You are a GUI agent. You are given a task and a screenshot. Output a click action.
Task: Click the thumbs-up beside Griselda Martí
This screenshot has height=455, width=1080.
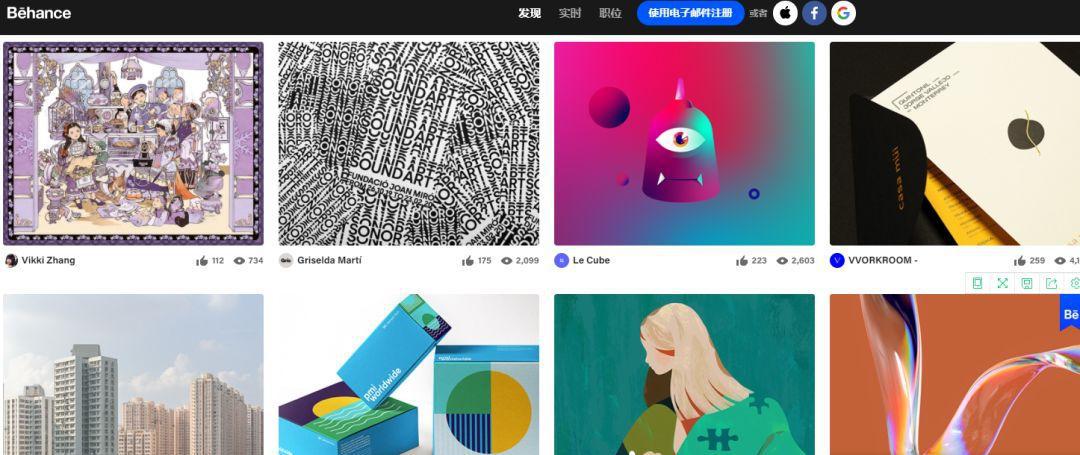(x=468, y=261)
